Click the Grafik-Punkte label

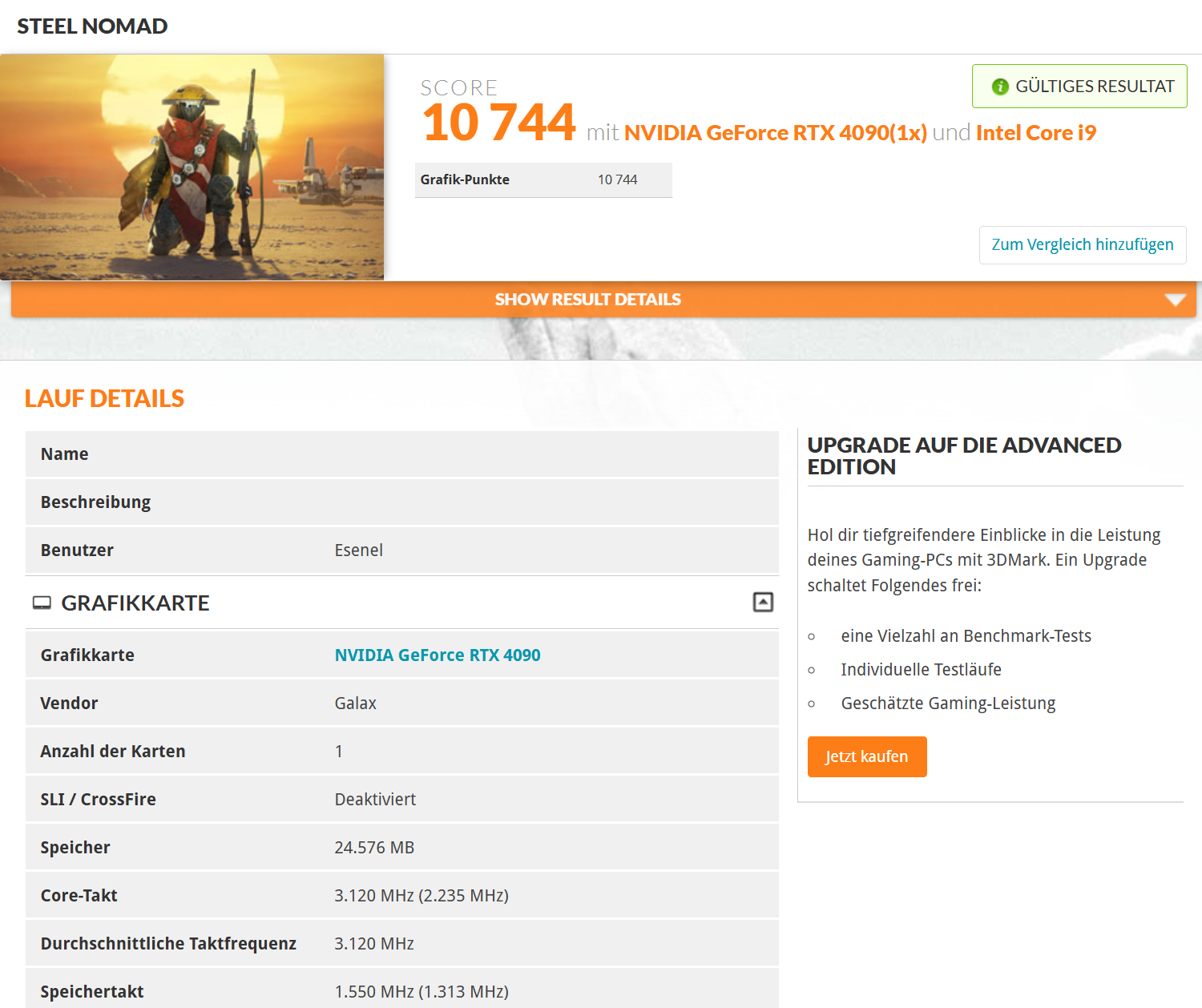click(x=465, y=179)
